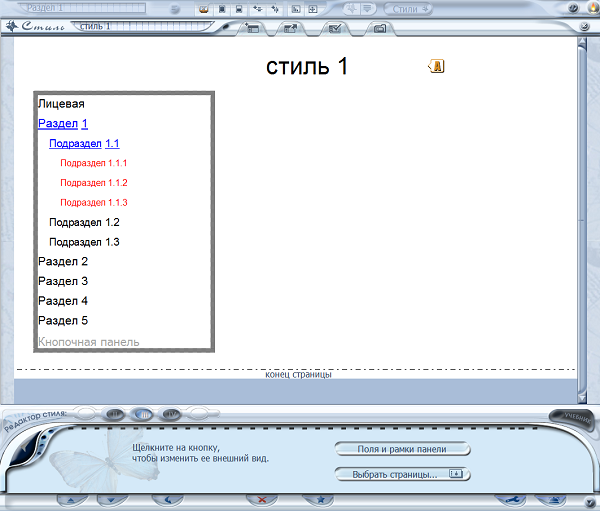Image resolution: width=600 pixels, height=511 pixels.
Task: Click the red X delete button in bottom bar
Action: (x=262, y=498)
